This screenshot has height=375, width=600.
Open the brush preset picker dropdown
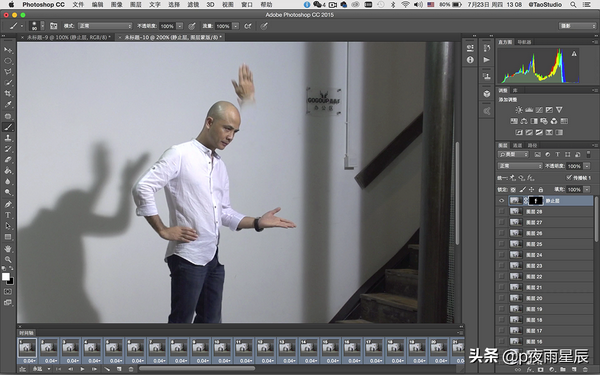click(x=42, y=26)
